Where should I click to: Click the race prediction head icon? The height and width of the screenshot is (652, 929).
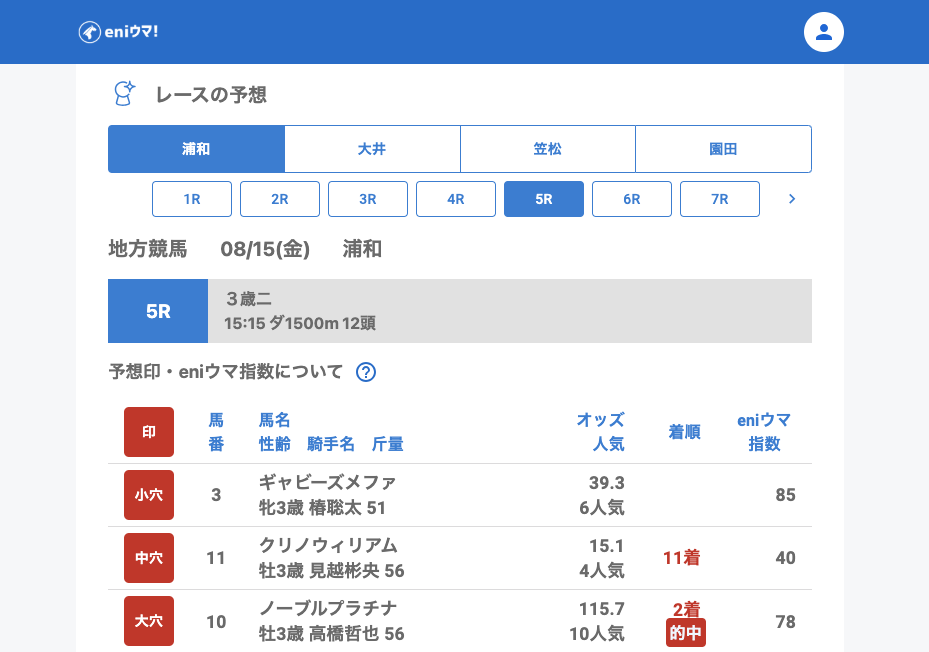[x=123, y=94]
